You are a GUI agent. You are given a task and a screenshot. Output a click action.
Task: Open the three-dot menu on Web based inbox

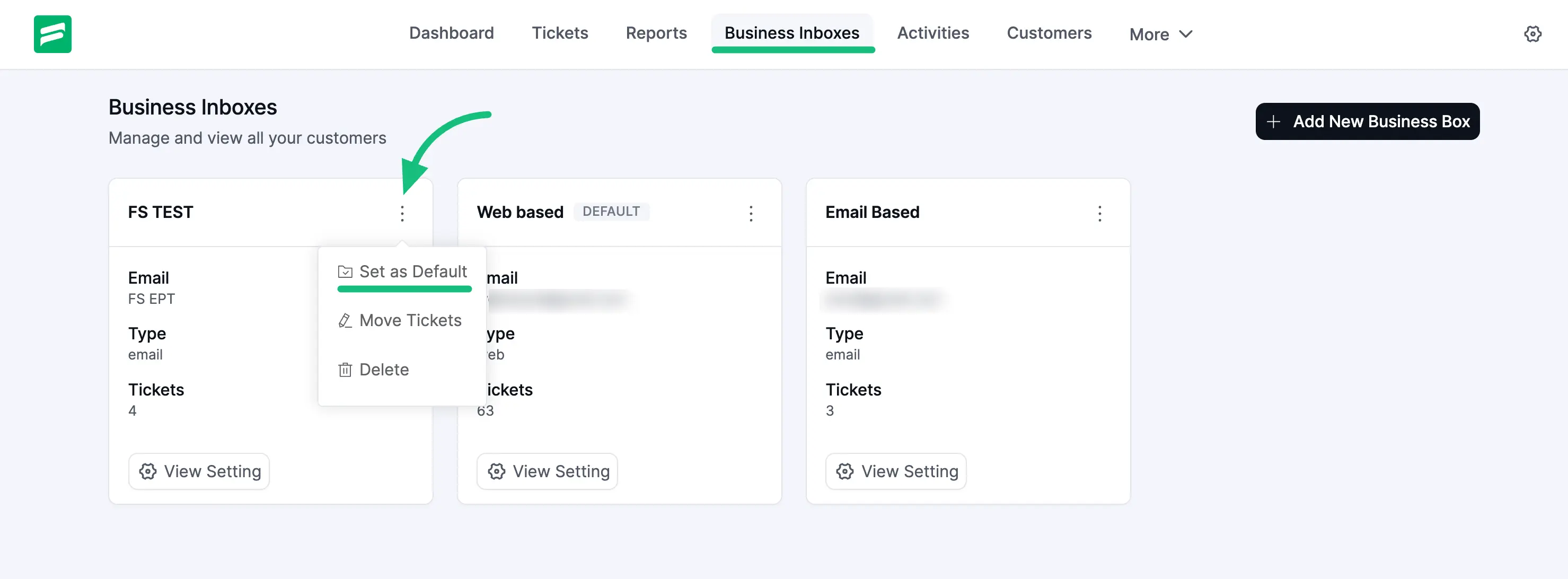coord(751,214)
